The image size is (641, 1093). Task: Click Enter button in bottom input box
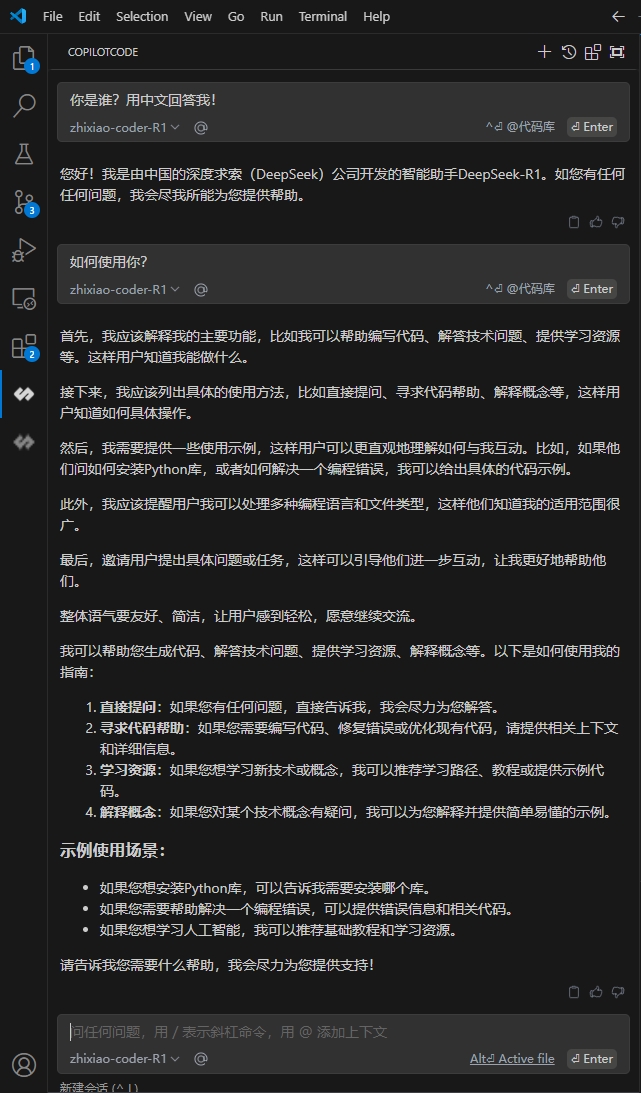point(591,1058)
